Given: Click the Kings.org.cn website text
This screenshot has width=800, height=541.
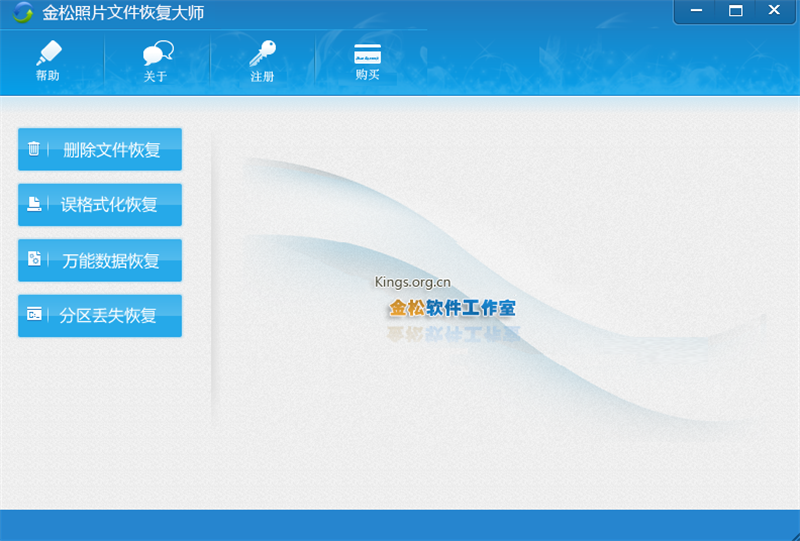Looking at the screenshot, I should tap(413, 282).
